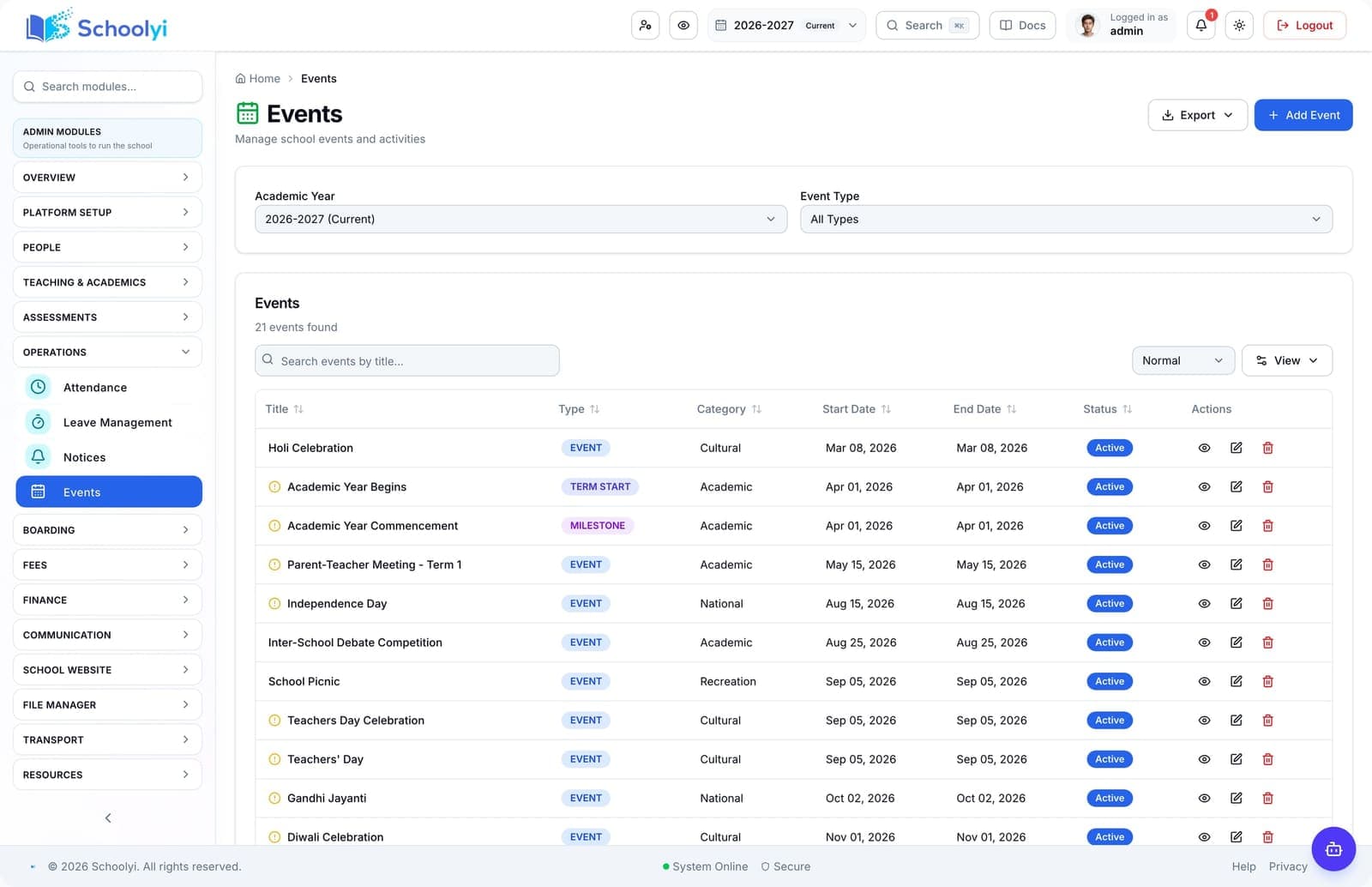The image size is (1372, 887).
Task: Open the 2026-2027 session selector in header
Action: 786,25
